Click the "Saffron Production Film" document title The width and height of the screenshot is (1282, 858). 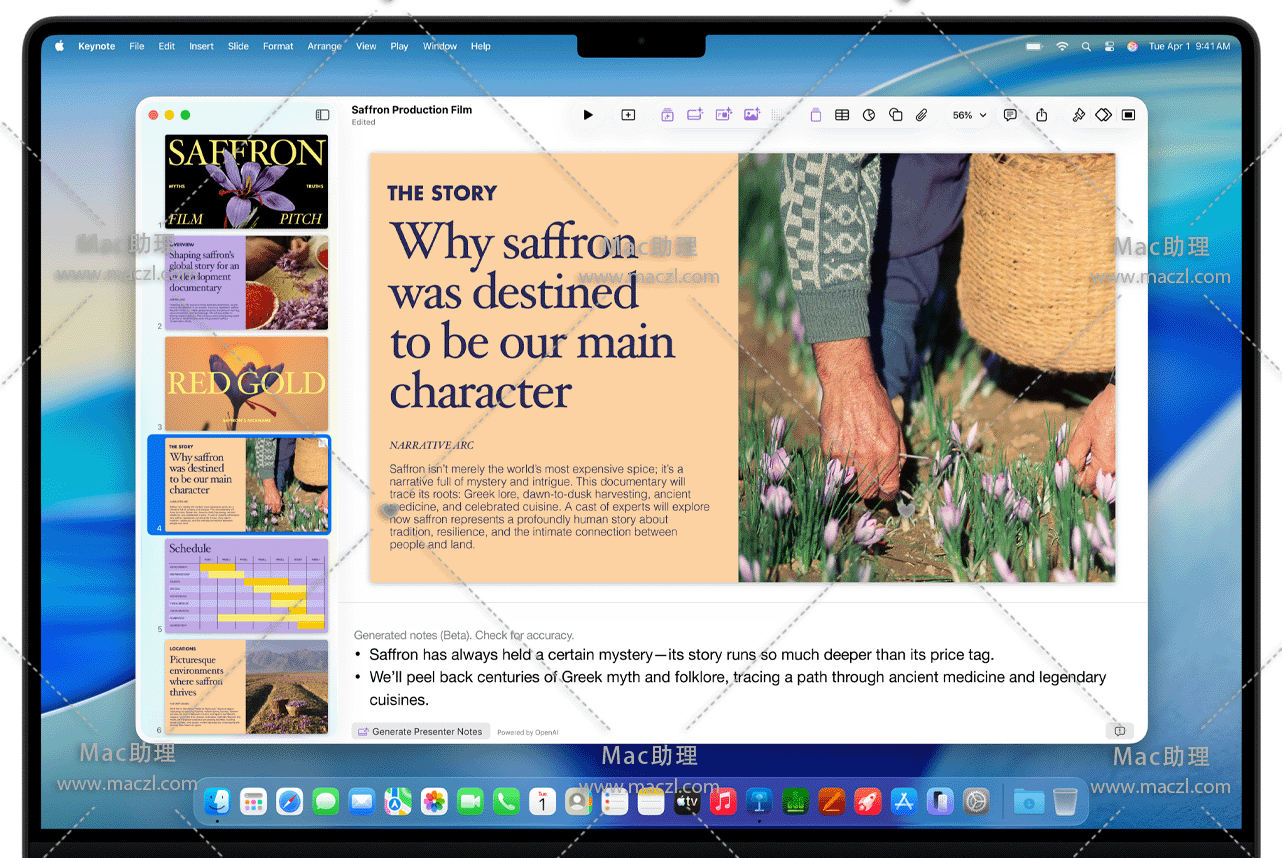(412, 110)
